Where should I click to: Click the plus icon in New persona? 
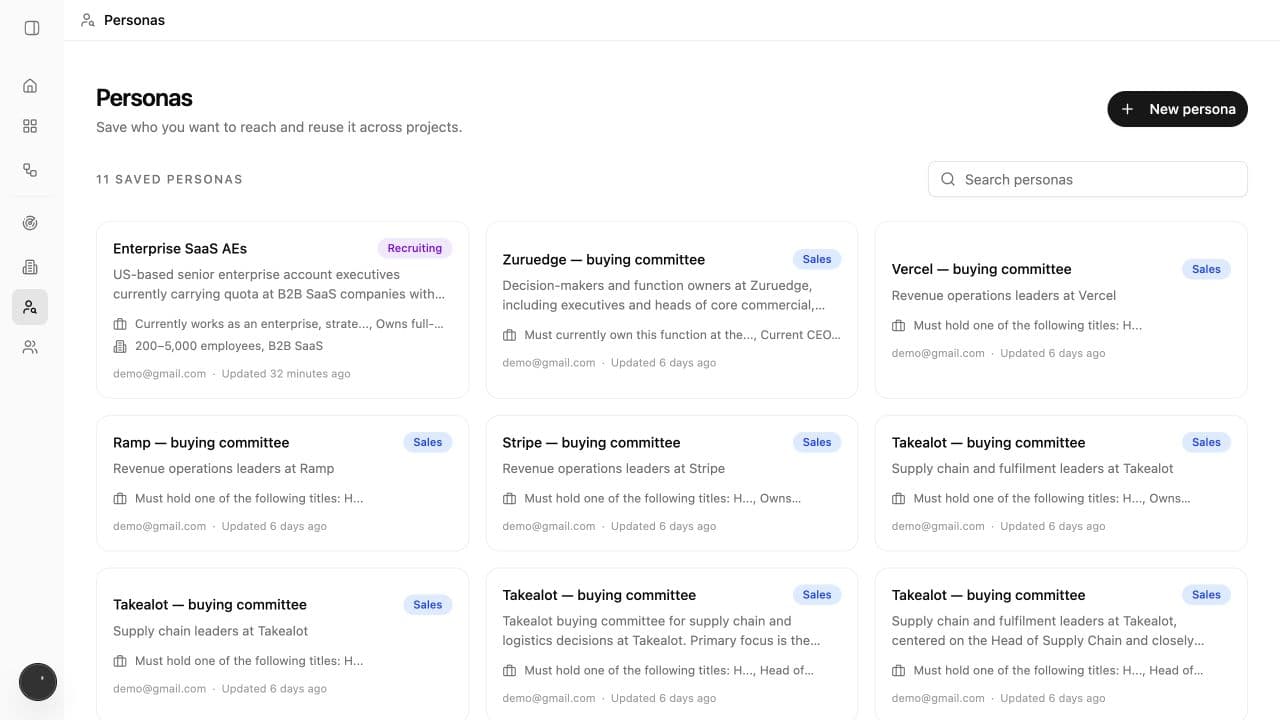pyautogui.click(x=1127, y=109)
